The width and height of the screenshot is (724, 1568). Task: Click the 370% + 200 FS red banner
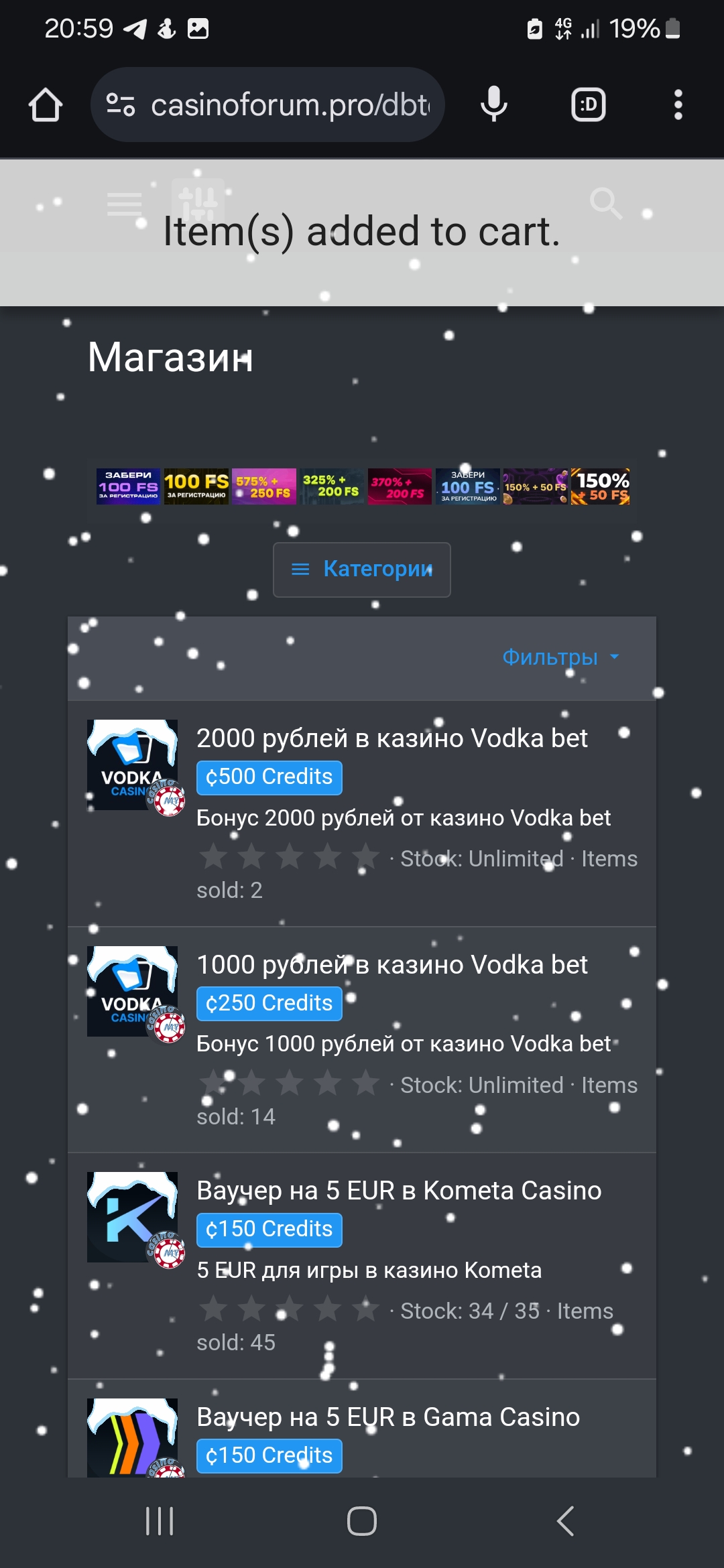400,486
